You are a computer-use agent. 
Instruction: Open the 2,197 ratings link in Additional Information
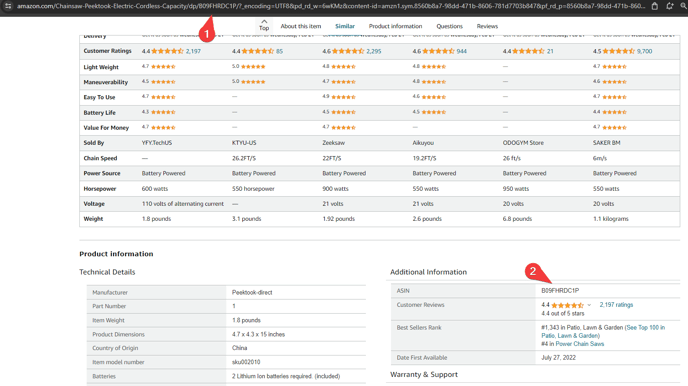616,305
